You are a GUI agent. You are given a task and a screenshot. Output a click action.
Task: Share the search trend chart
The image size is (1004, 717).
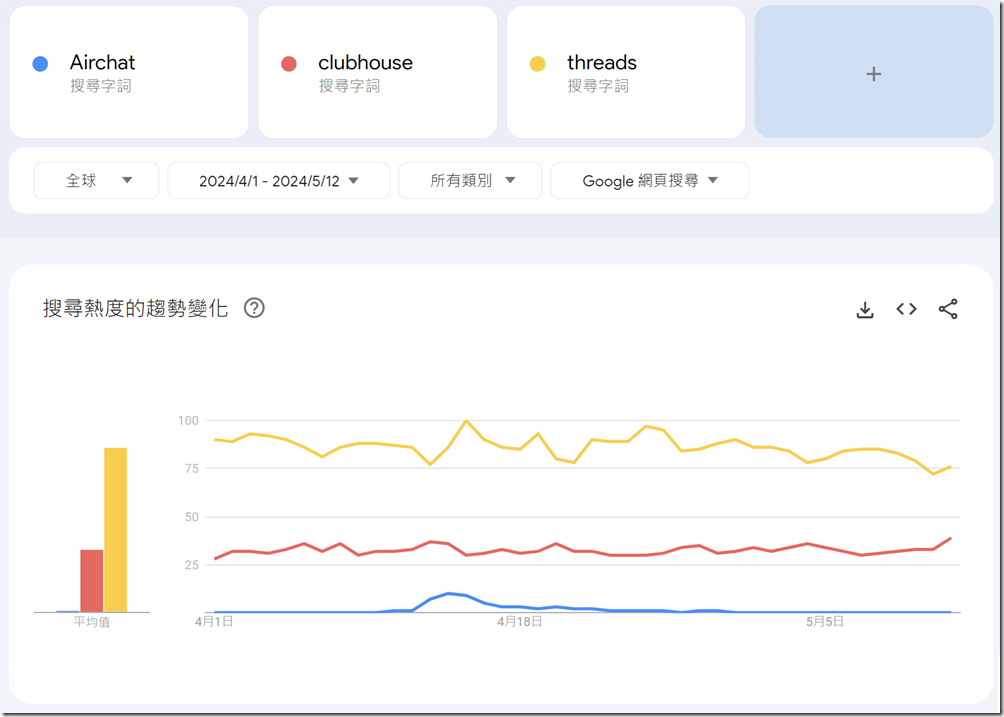pos(948,309)
